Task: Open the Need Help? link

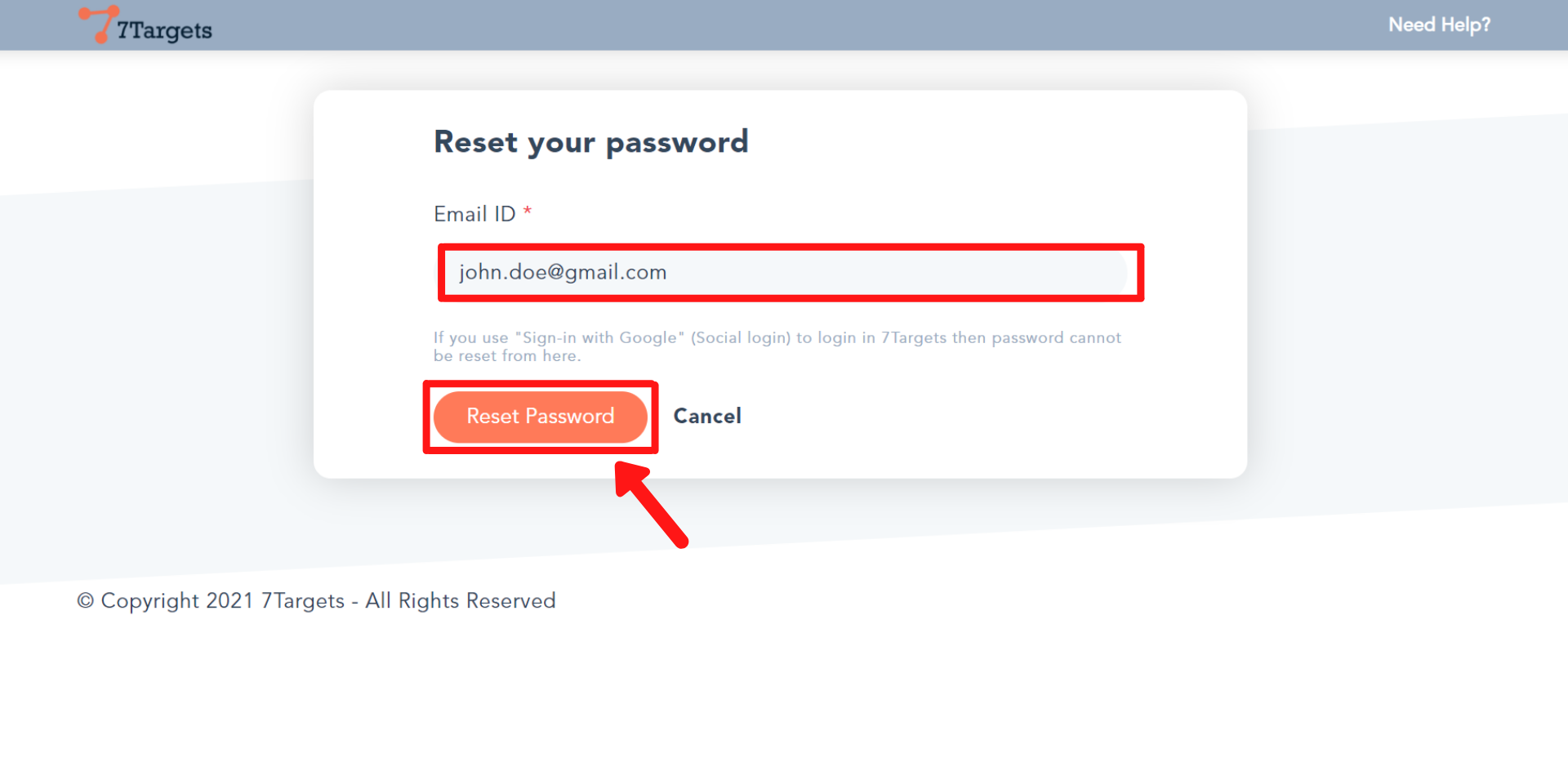Action: pyautogui.click(x=1439, y=25)
